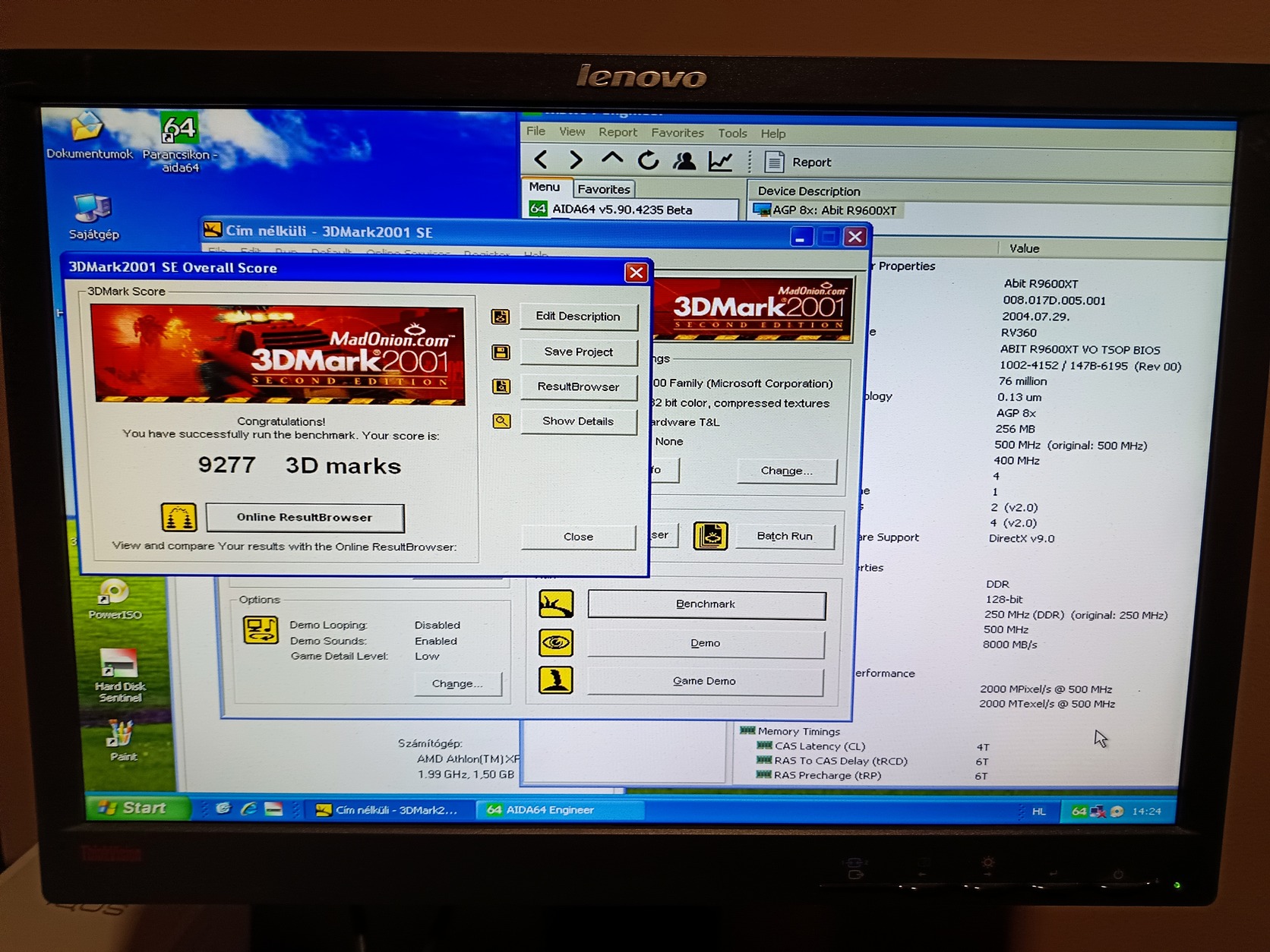This screenshot has width=1270, height=952.
Task: Click the yellow icon left of Batch Run
Action: 711,536
